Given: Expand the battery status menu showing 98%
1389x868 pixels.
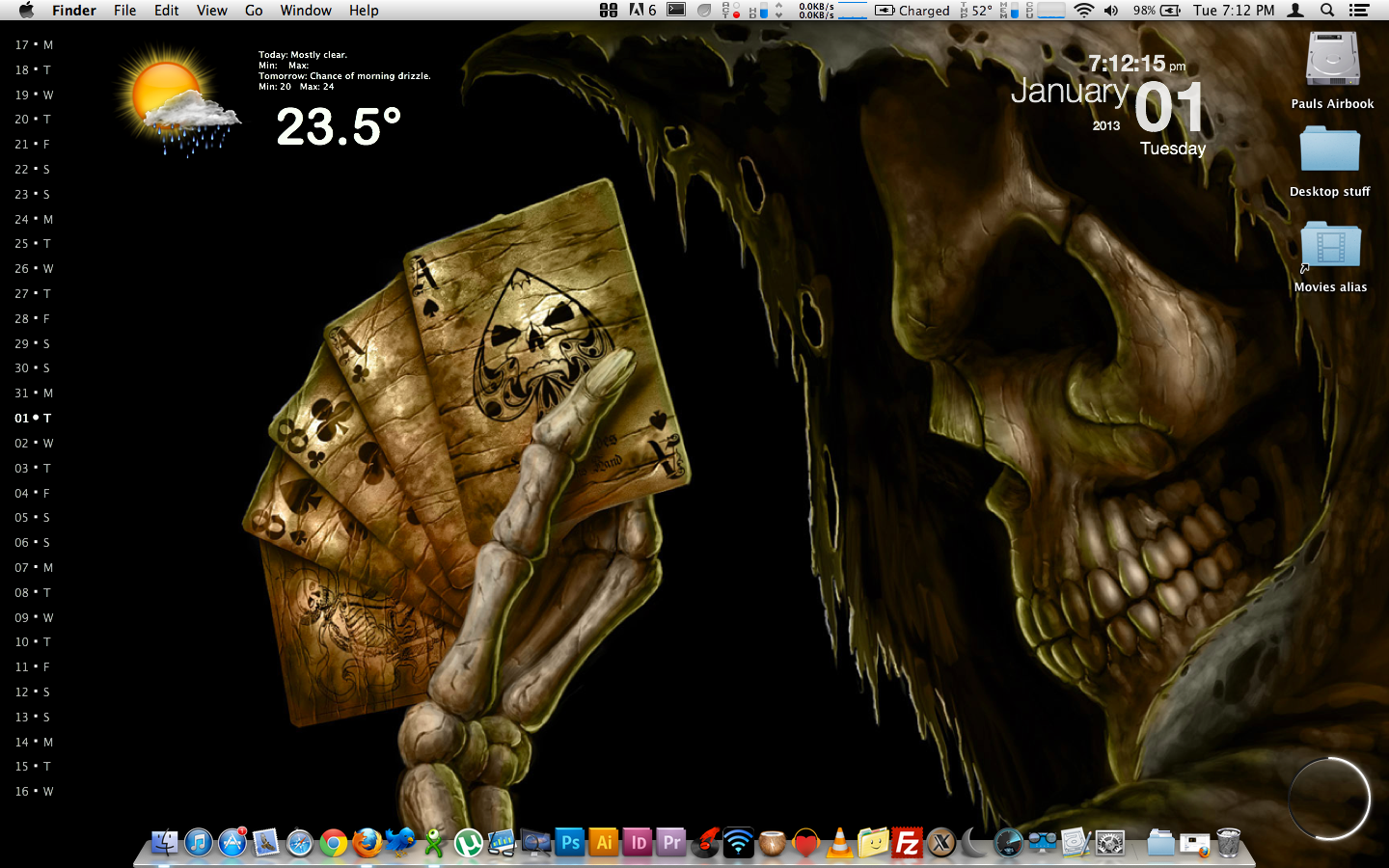Looking at the screenshot, I should 1157,11.
